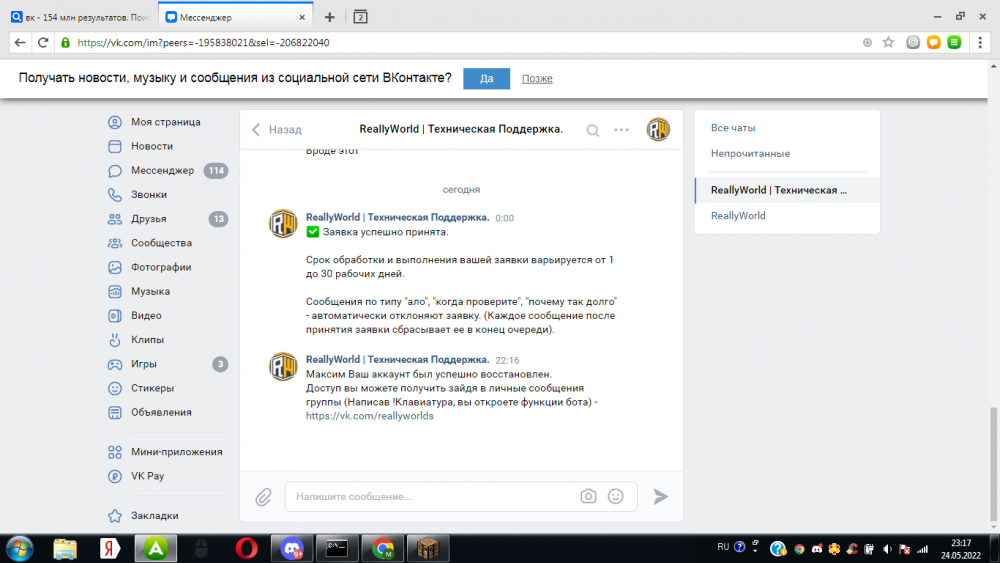Select ReallyWorld | Техническая chat tab
The image size is (1000, 563).
pyautogui.click(x=787, y=190)
